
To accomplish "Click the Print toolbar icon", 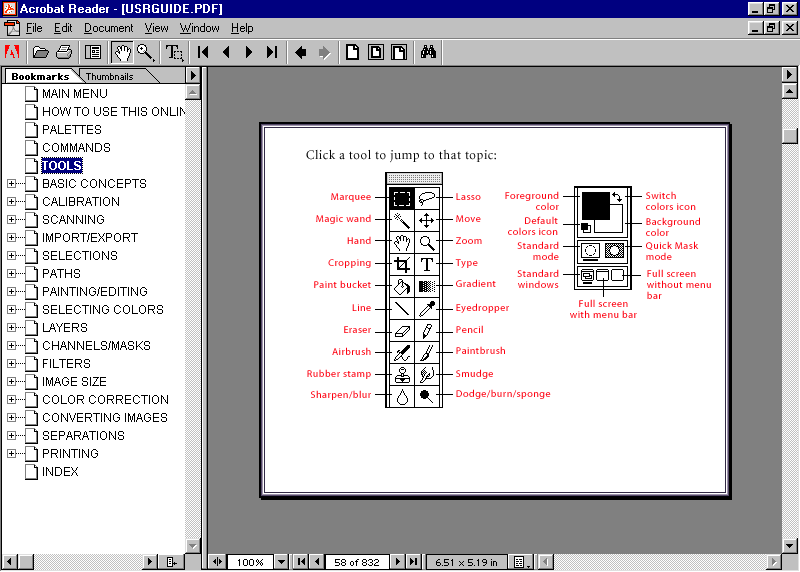I will pos(64,52).
